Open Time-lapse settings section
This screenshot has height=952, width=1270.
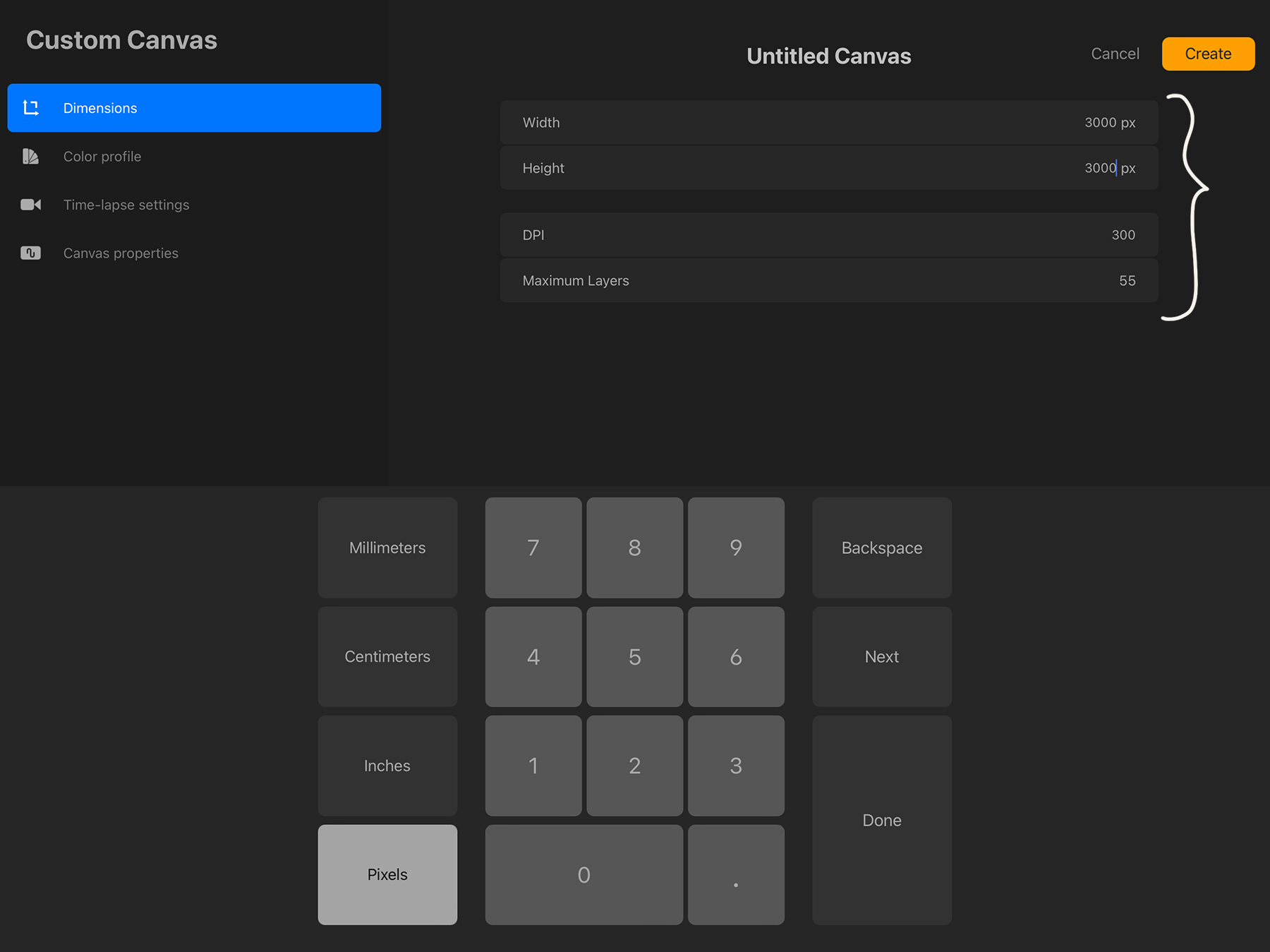coord(194,205)
